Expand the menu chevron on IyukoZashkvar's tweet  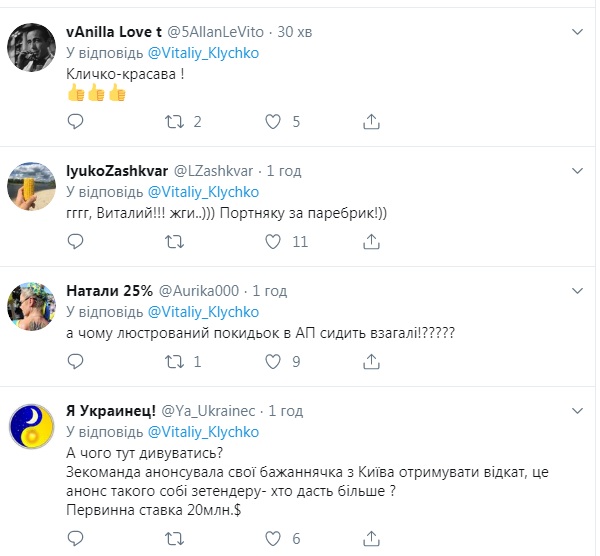click(x=577, y=171)
